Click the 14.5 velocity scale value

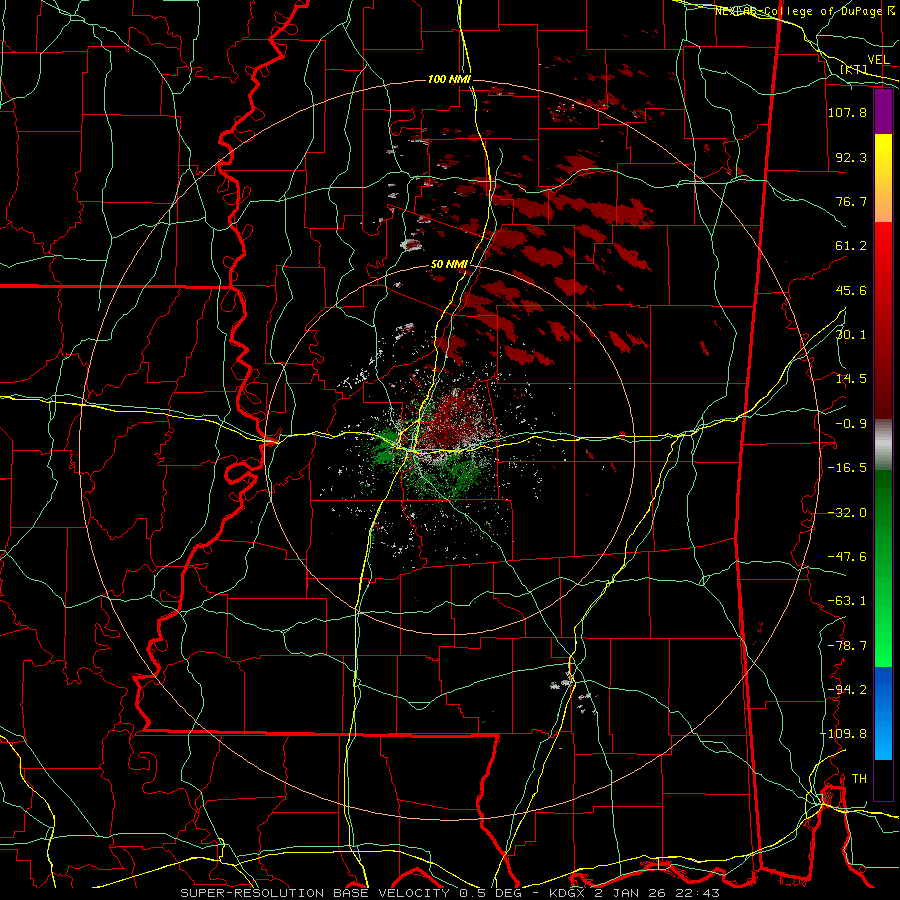coord(851,379)
